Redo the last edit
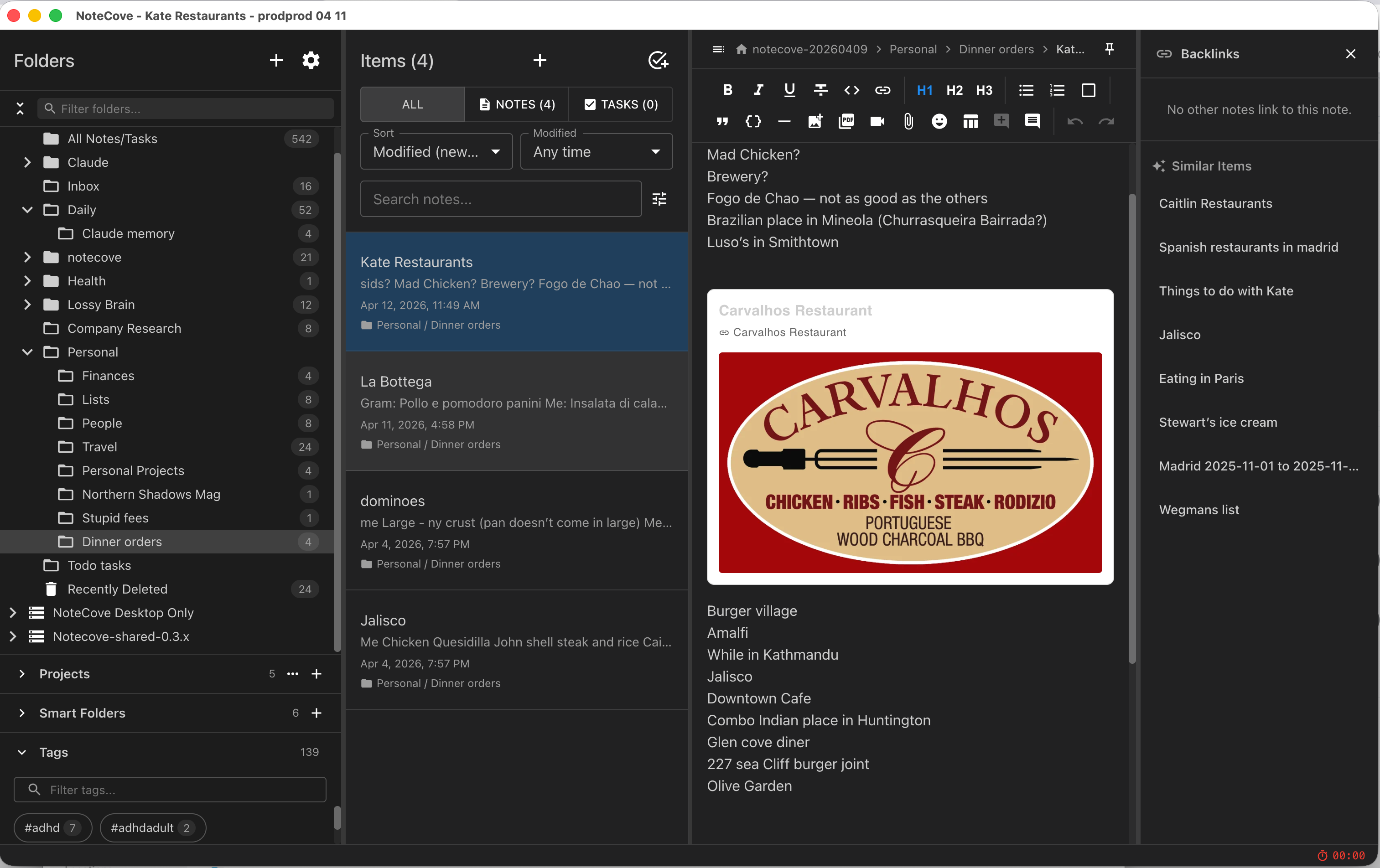Image resolution: width=1380 pixels, height=868 pixels. point(1106,121)
